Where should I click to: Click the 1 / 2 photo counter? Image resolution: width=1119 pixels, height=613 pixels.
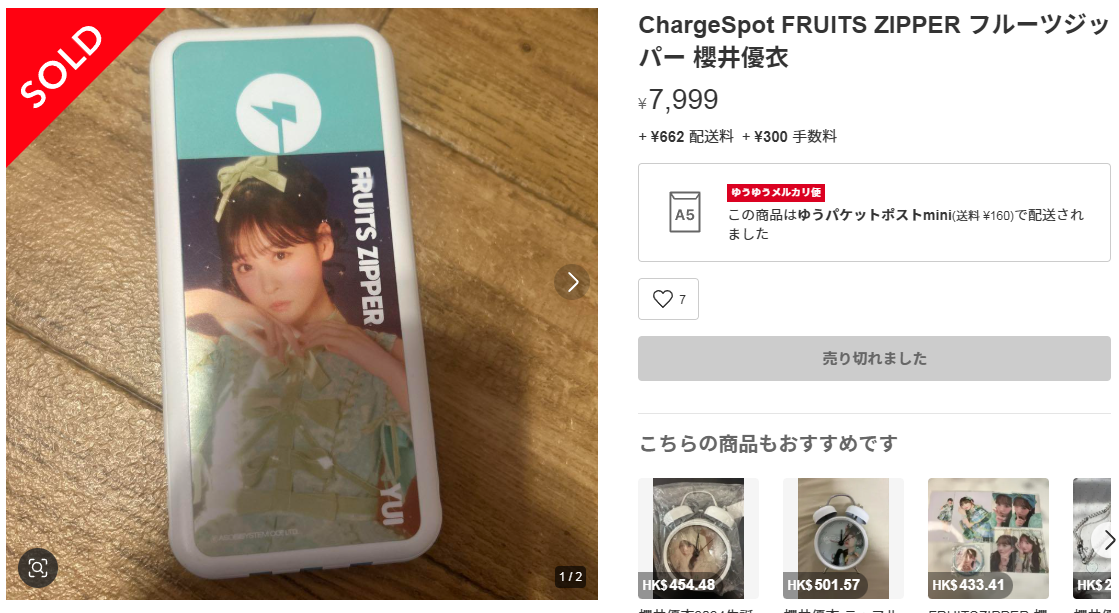coord(570,576)
